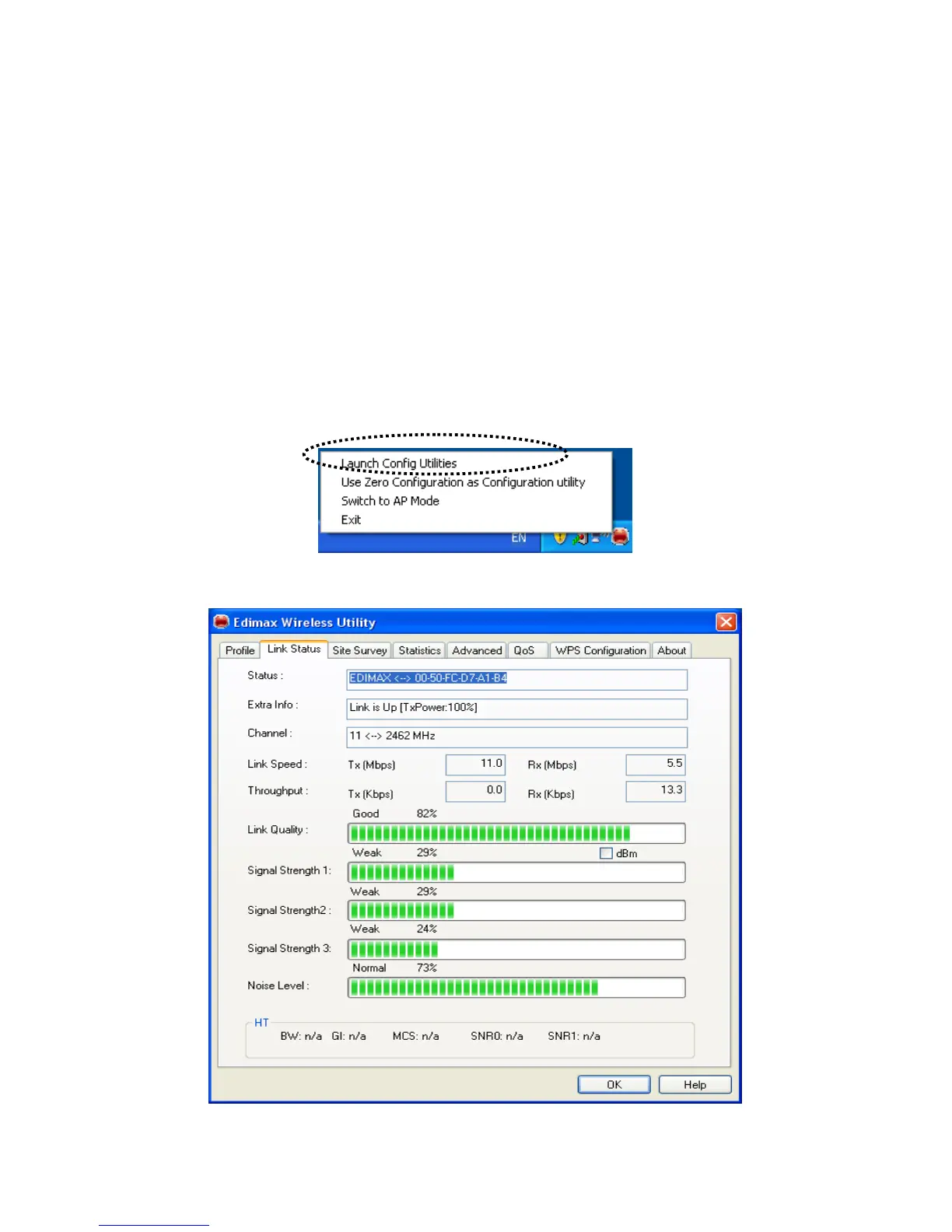952x1232 pixels.
Task: Enable the dBm checkbox
Action: pyautogui.click(x=606, y=853)
